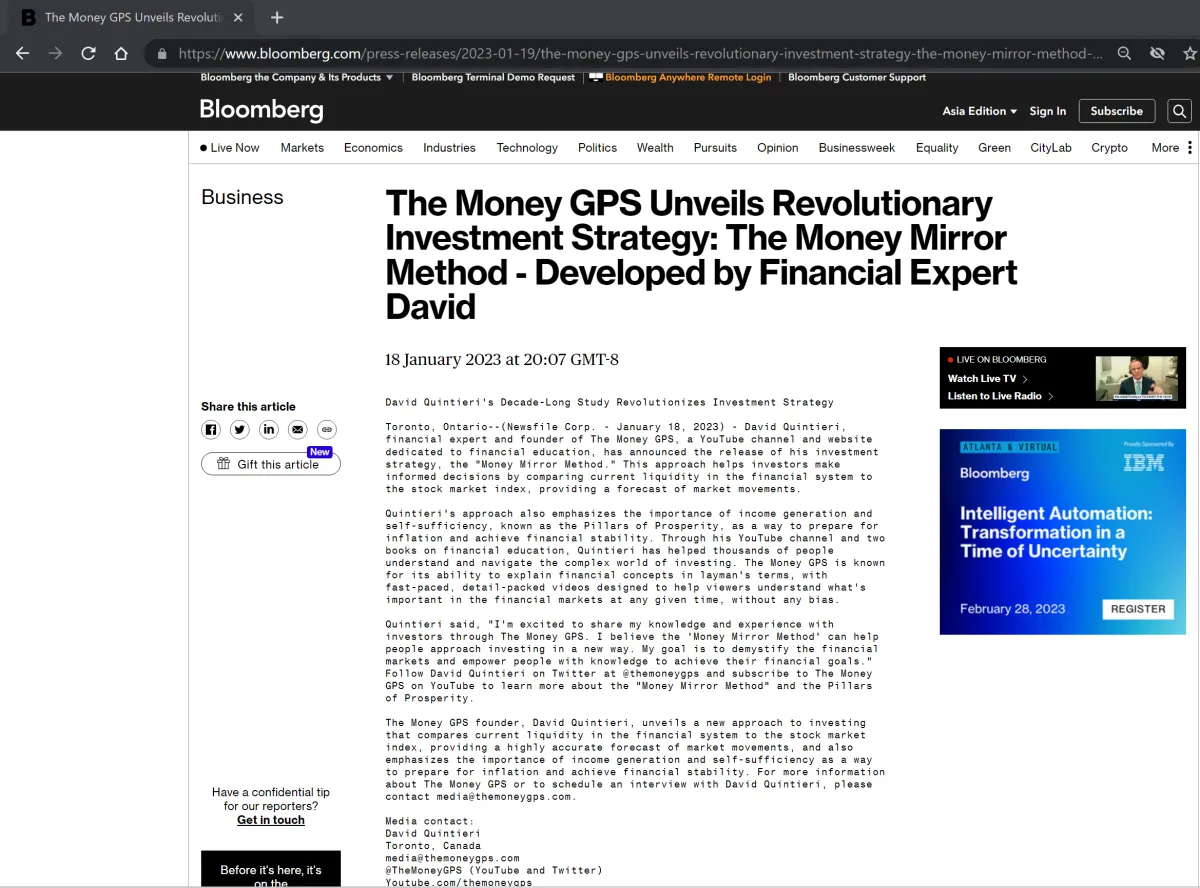Click the eye-slash tracking icon in address bar
1200x888 pixels.
point(1157,53)
